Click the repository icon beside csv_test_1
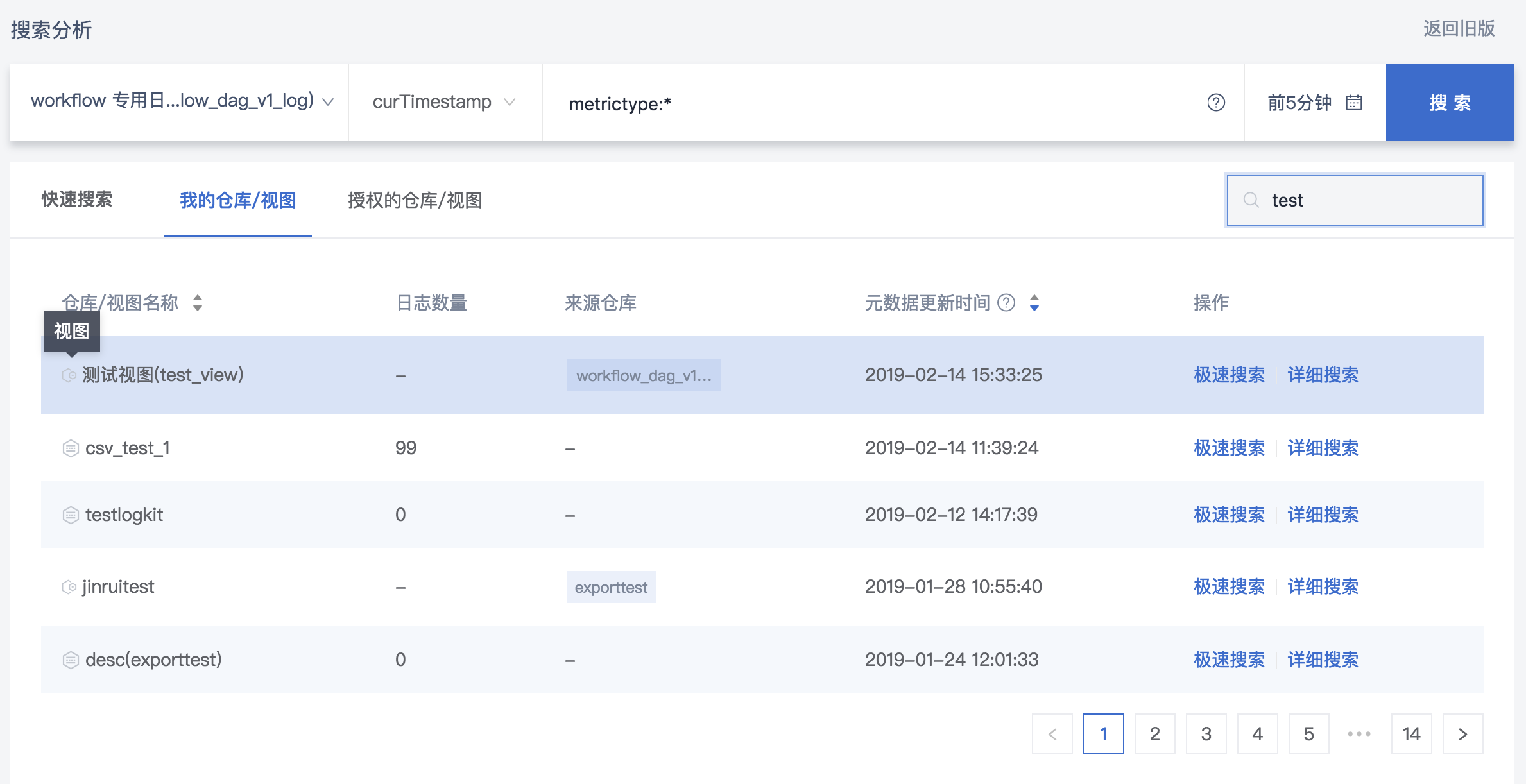Screen dimensions: 1526x784 coord(71,448)
